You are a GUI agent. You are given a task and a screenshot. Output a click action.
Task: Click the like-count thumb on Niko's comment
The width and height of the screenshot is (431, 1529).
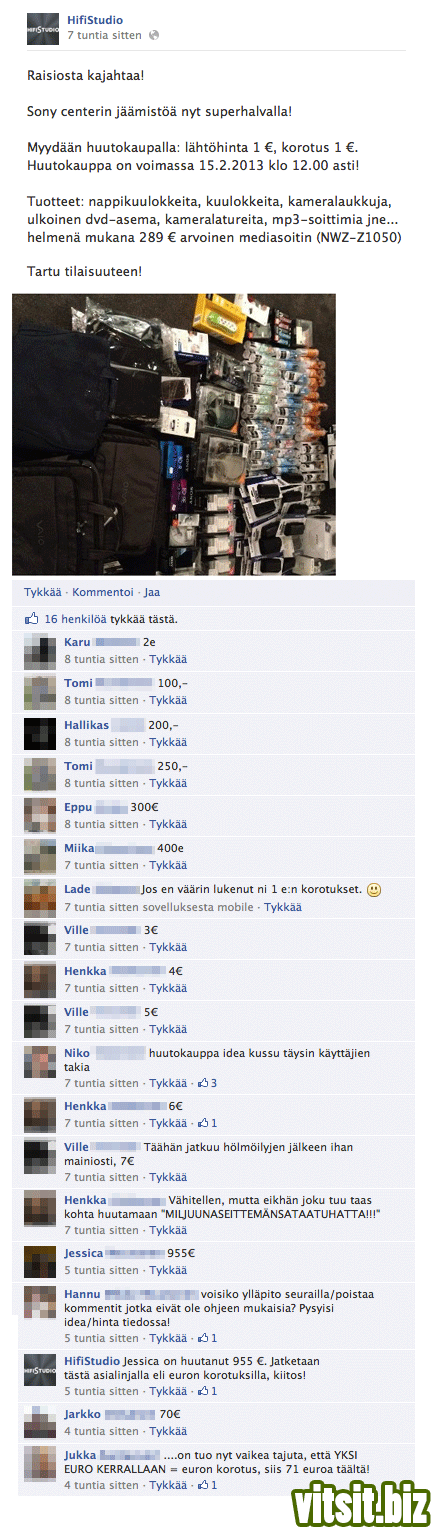pyautogui.click(x=204, y=1083)
